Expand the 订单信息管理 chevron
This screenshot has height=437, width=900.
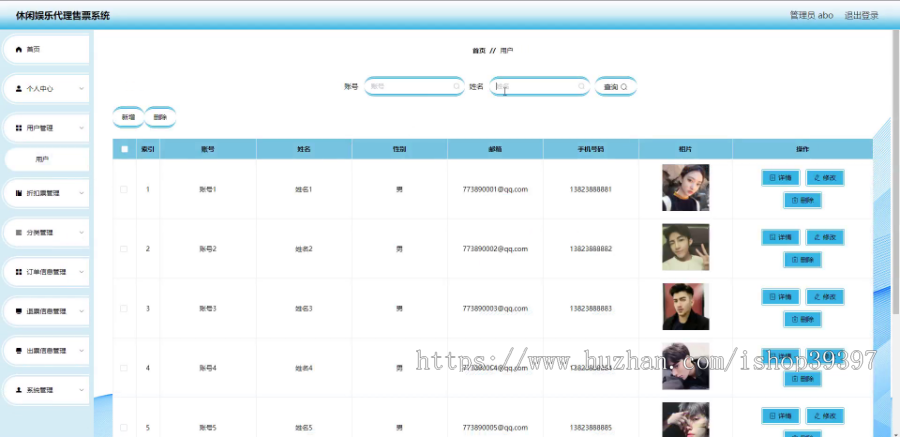click(82, 272)
